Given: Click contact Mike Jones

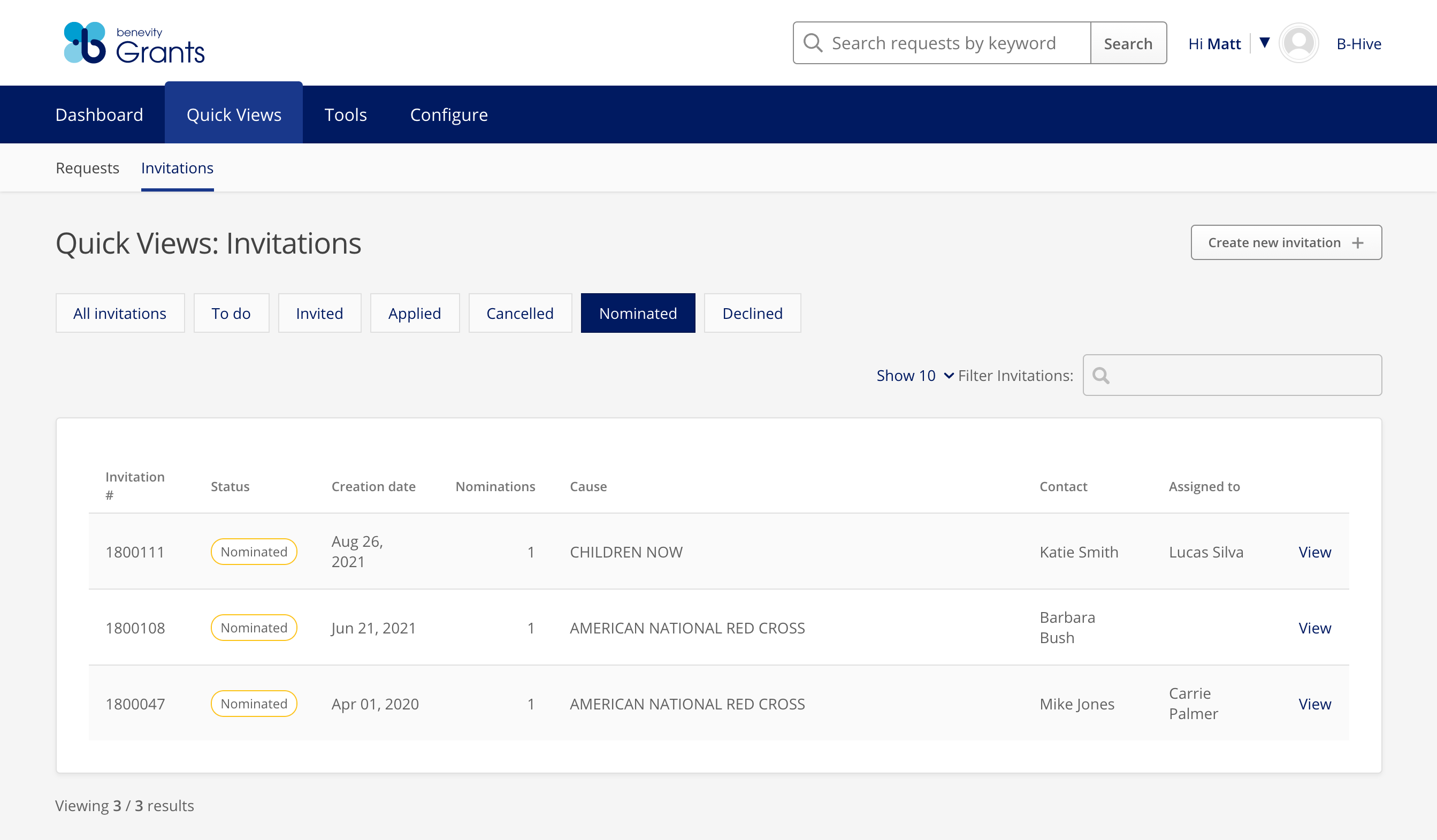Looking at the screenshot, I should (x=1076, y=704).
